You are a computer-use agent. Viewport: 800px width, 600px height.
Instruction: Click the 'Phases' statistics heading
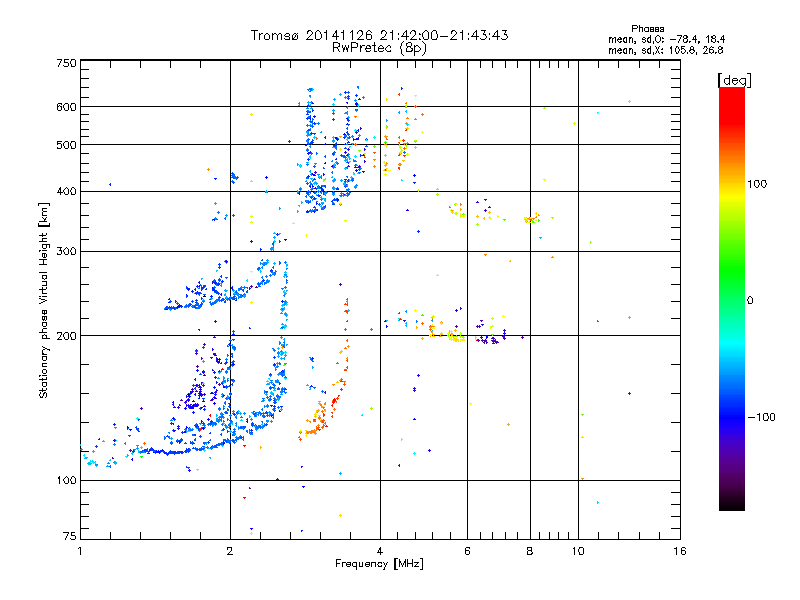tap(647, 29)
